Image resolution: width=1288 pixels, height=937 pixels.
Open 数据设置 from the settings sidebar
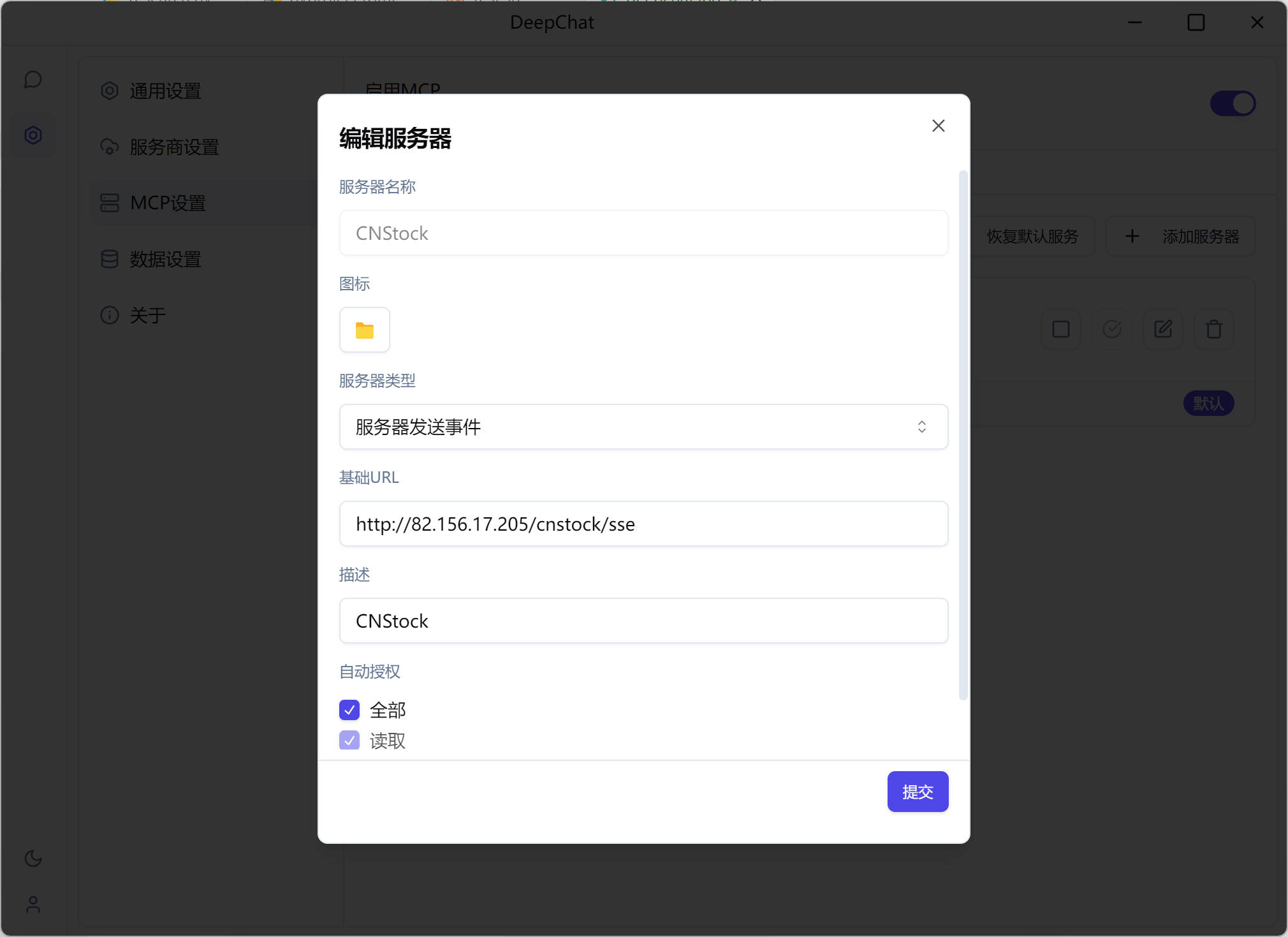coord(165,259)
